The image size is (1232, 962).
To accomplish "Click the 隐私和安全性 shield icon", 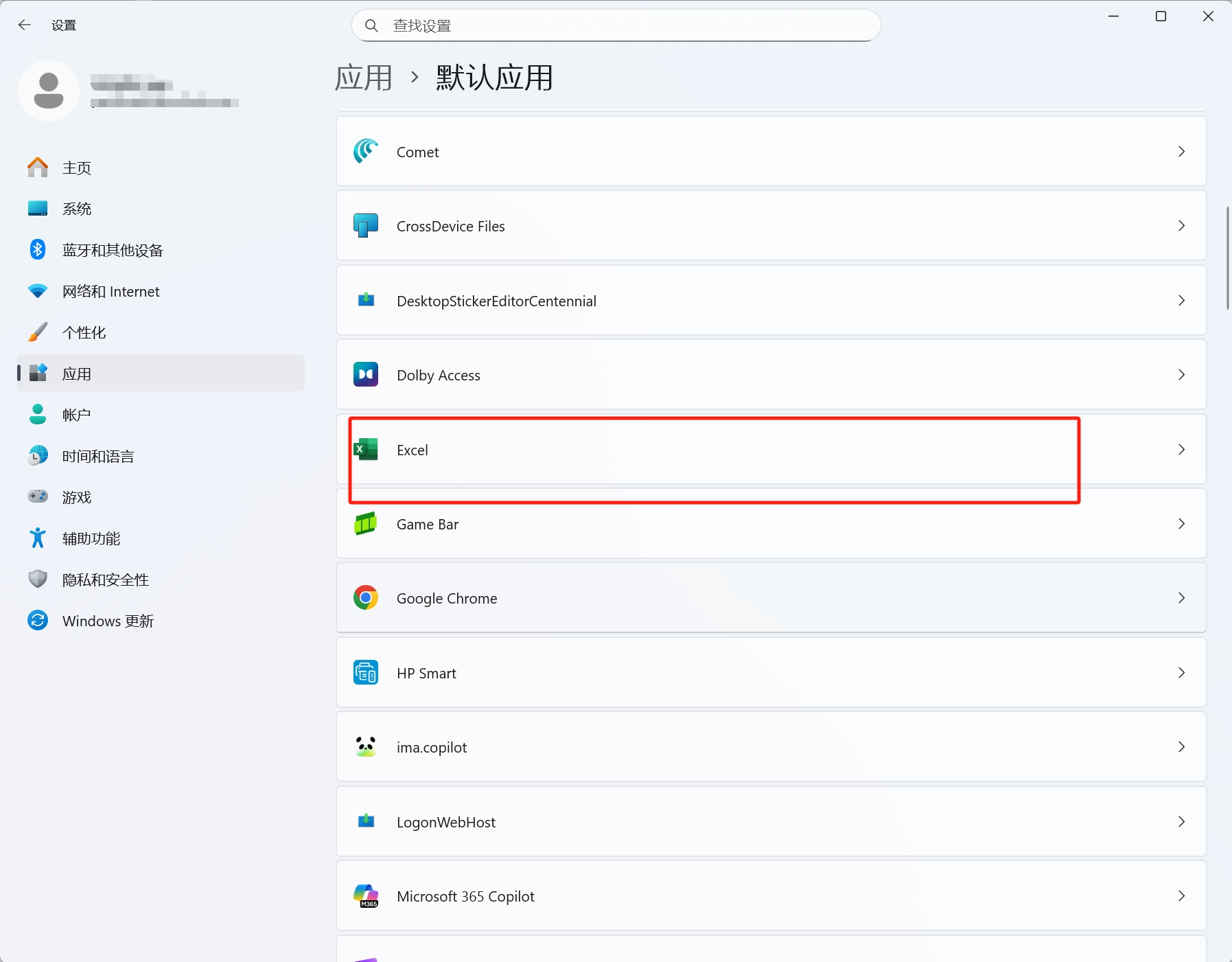I will tap(38, 579).
